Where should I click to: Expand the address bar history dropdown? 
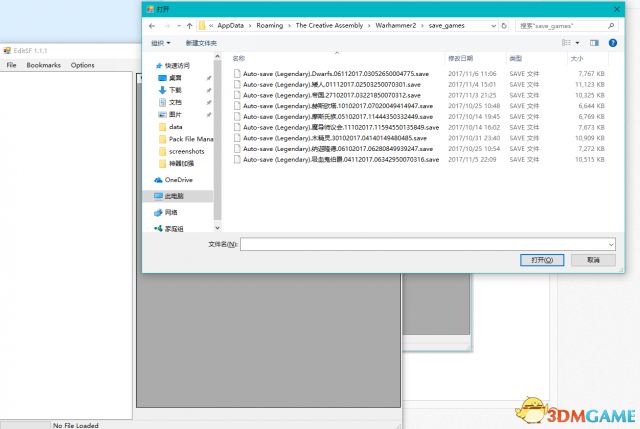coord(493,26)
